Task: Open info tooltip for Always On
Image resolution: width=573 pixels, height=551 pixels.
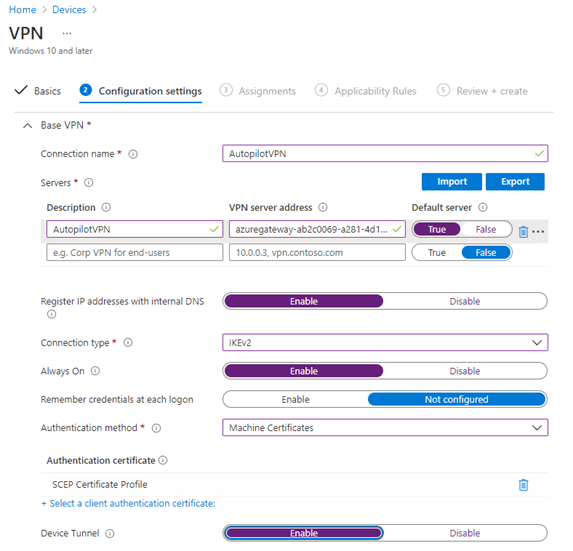Action: pyautogui.click(x=95, y=371)
